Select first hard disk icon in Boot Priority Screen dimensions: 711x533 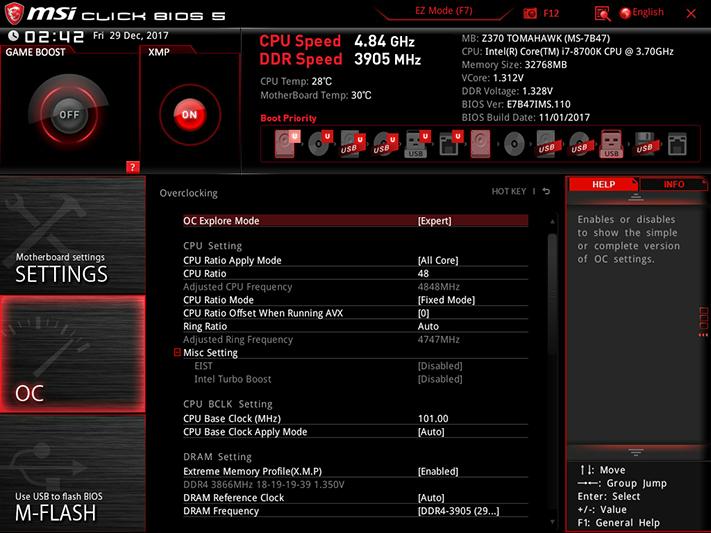click(285, 144)
